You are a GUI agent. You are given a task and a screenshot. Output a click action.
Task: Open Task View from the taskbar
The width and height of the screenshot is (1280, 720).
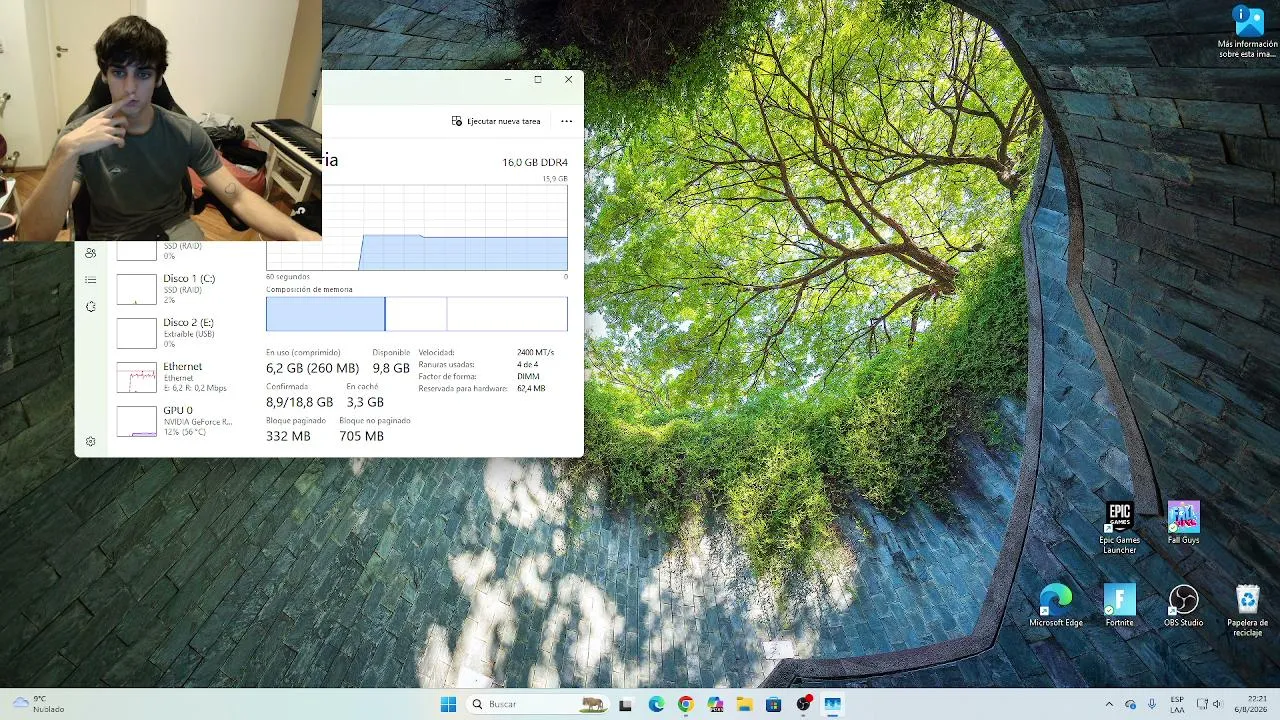tap(626, 704)
